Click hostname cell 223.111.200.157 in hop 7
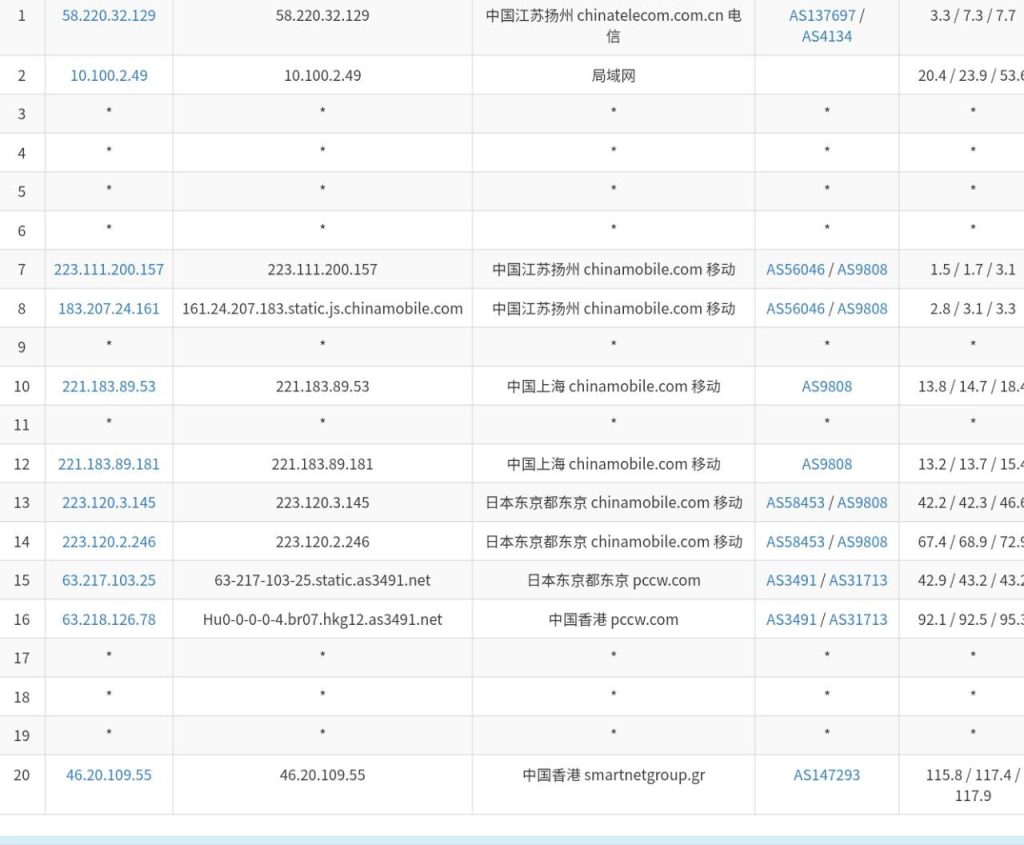The image size is (1024, 845). pos(323,270)
